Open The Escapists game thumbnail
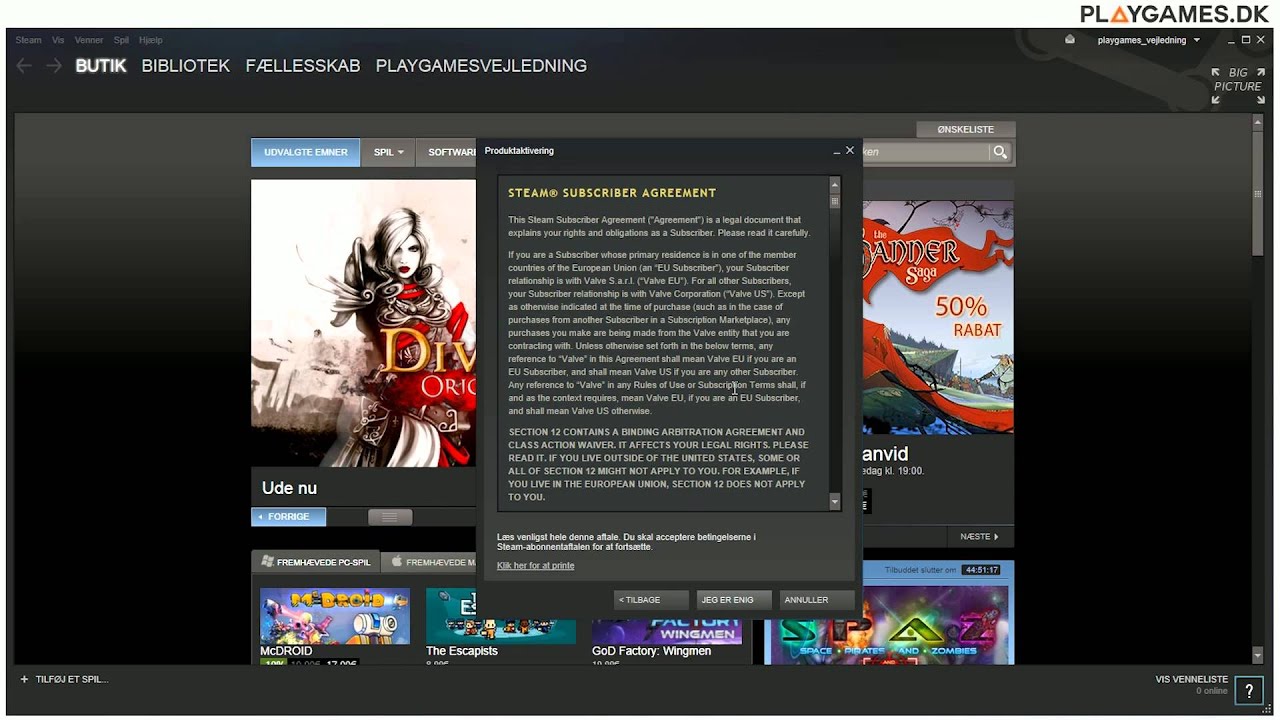Viewport: 1280px width, 720px height. click(501, 615)
